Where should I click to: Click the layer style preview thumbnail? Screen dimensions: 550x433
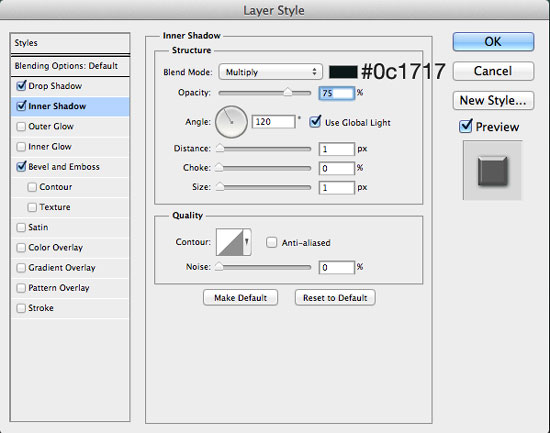point(492,171)
